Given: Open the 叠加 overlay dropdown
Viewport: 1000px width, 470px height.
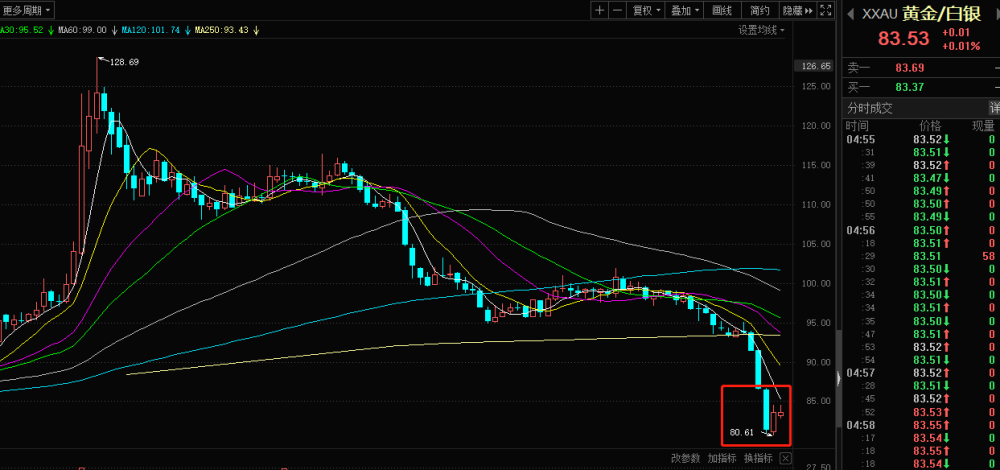Looking at the screenshot, I should [x=684, y=10].
